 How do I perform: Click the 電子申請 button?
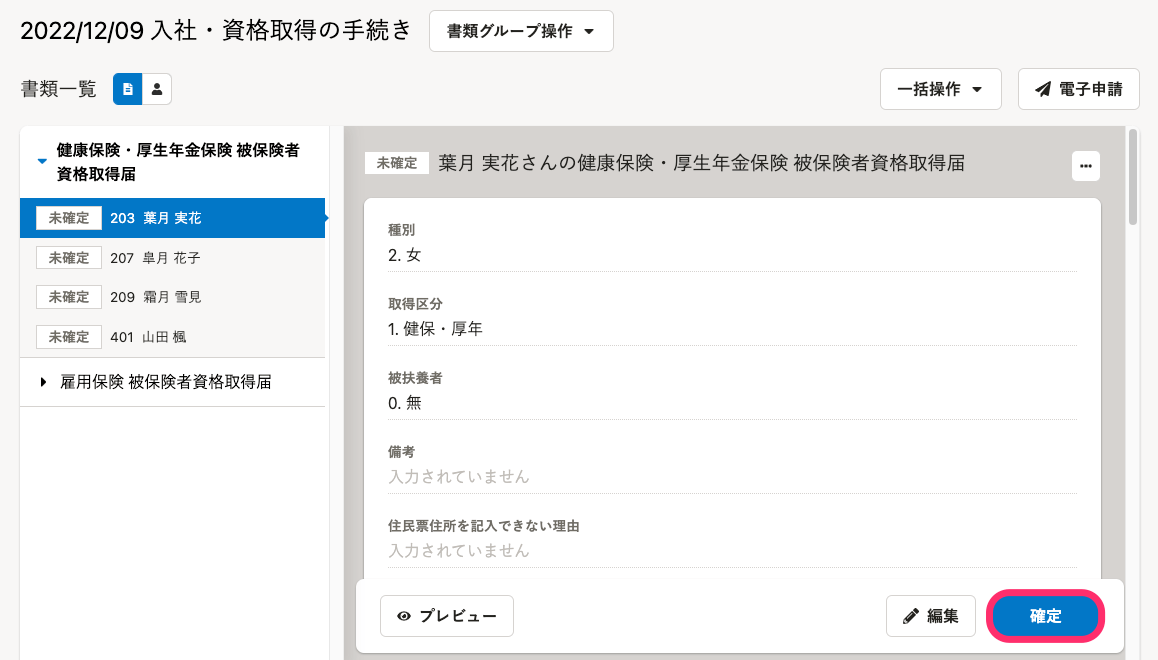pos(1078,89)
